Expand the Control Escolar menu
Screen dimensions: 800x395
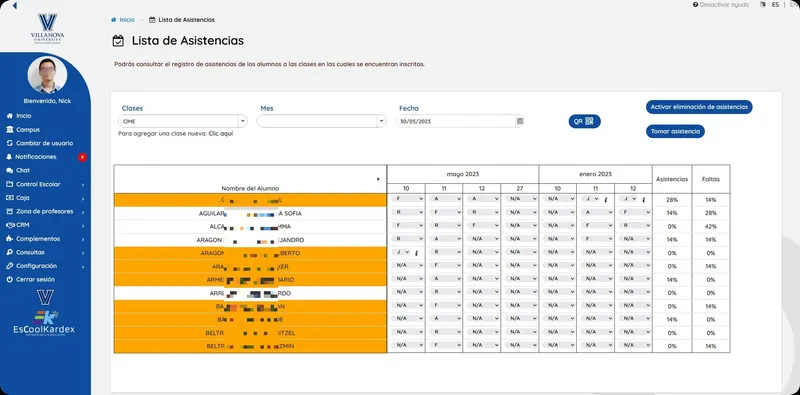pyautogui.click(x=45, y=184)
